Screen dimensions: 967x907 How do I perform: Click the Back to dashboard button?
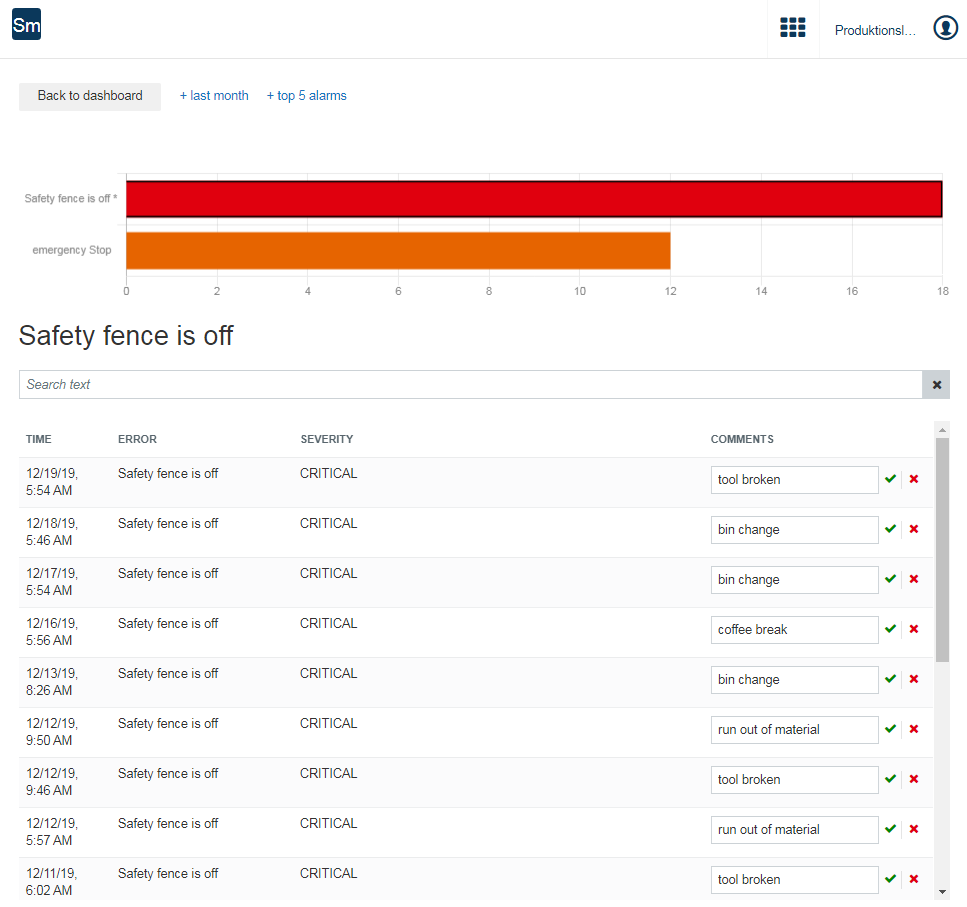(x=89, y=96)
